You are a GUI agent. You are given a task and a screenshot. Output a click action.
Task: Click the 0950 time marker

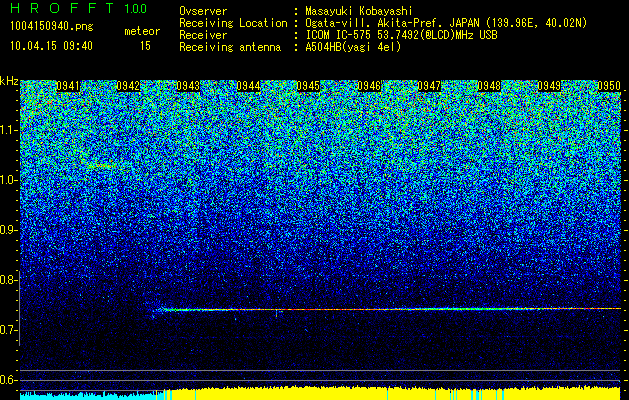click(609, 86)
